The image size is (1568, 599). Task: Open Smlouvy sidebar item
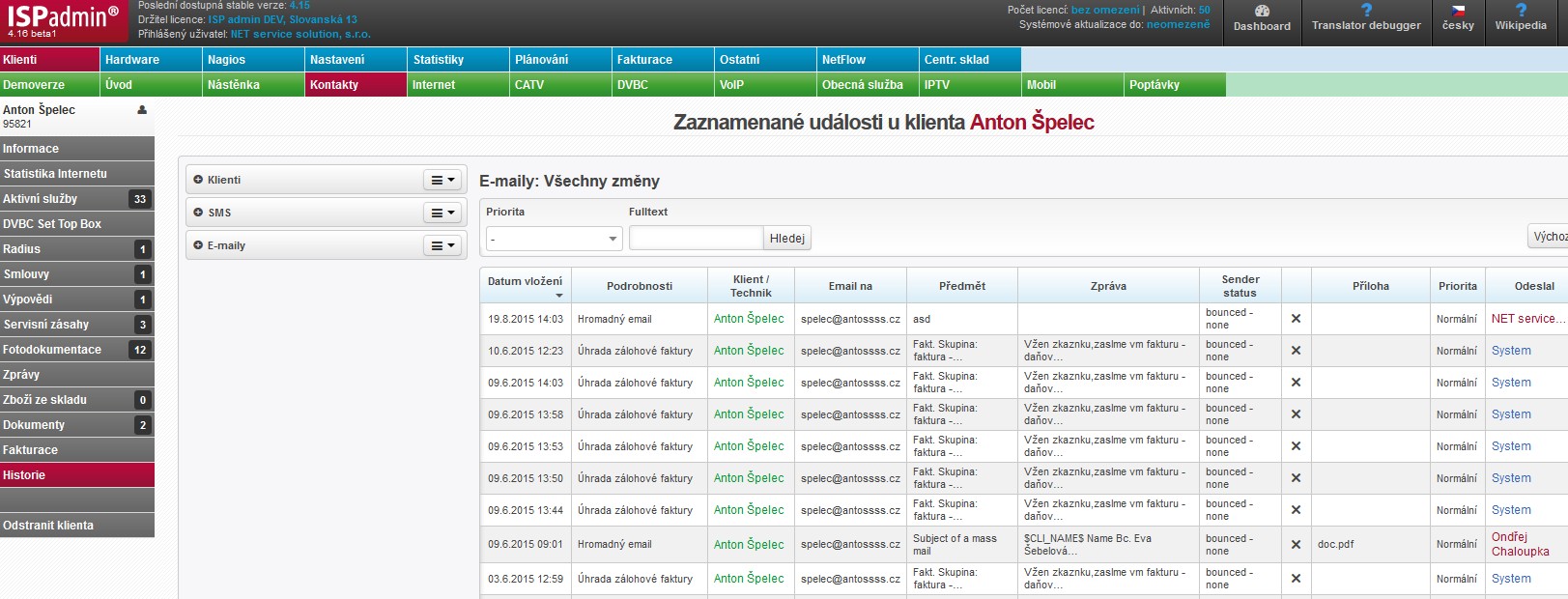point(77,274)
